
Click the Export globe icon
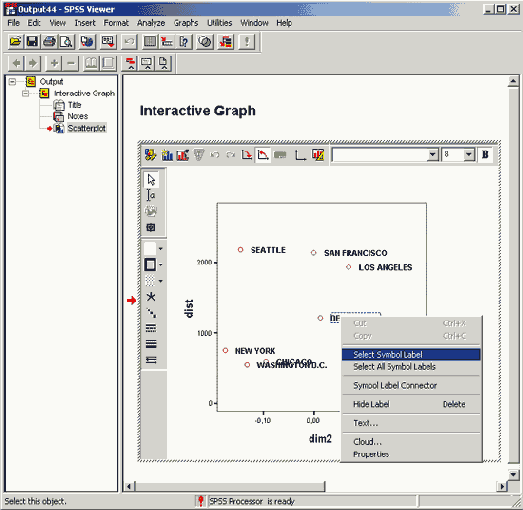[88, 42]
